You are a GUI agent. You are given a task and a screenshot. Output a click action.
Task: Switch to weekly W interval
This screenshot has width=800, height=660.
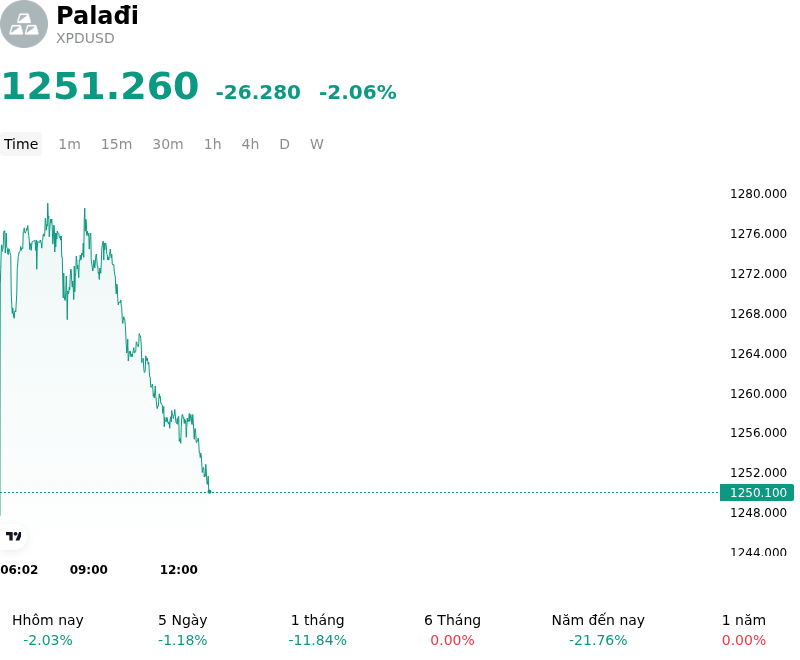point(316,144)
